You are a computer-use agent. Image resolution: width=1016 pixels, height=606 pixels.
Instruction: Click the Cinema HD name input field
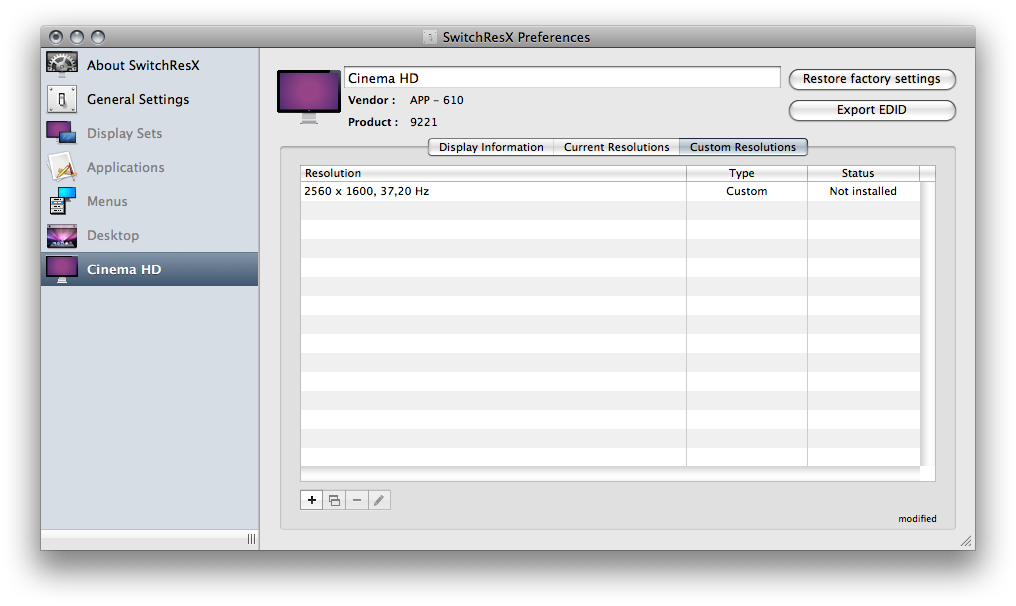click(x=562, y=78)
